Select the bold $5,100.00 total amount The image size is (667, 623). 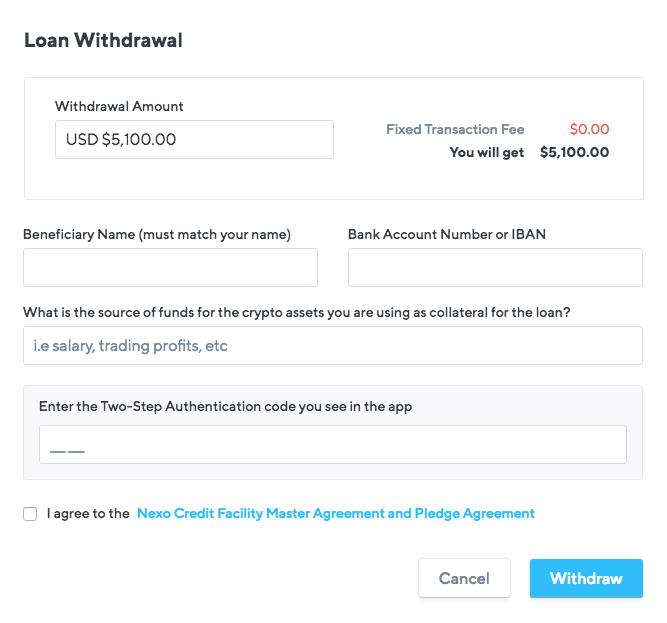point(574,152)
